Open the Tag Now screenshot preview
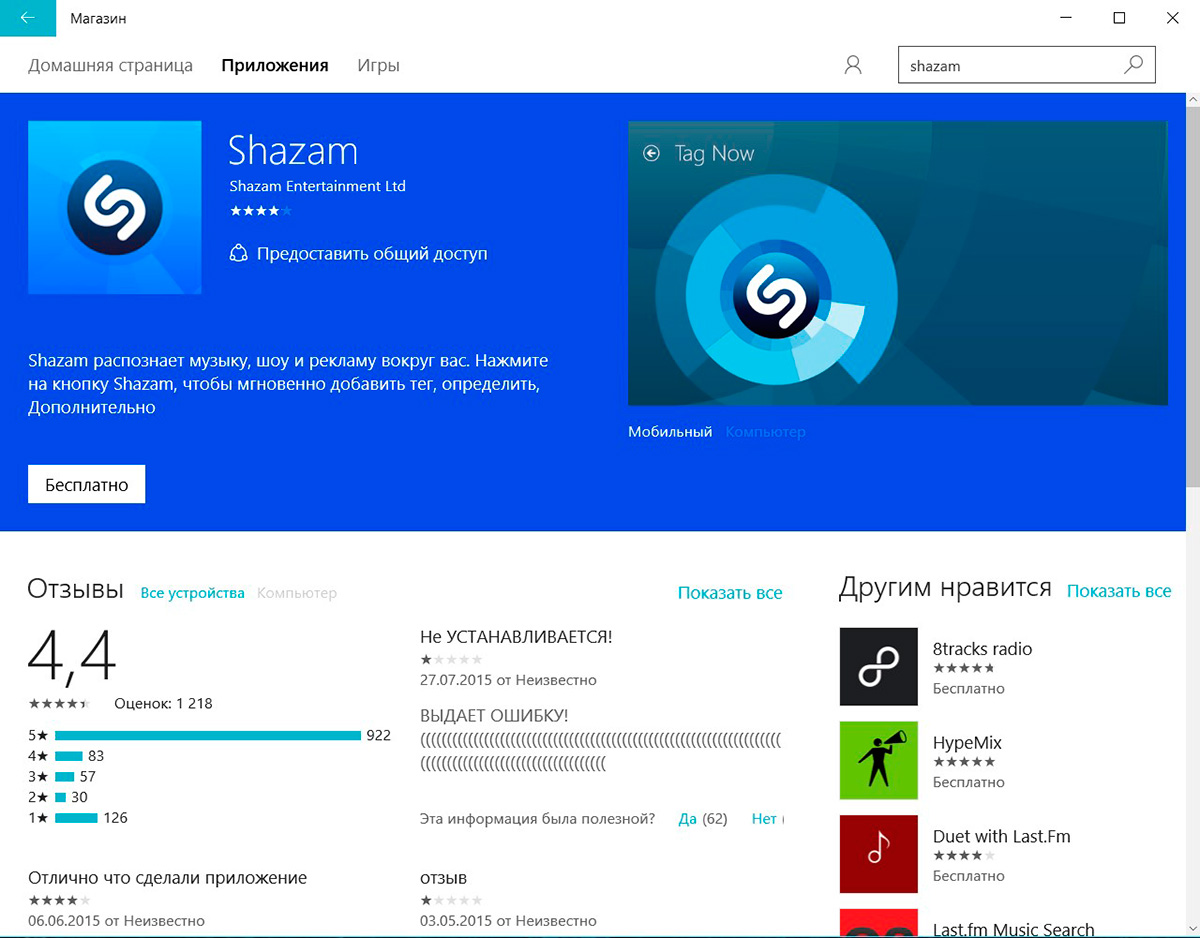This screenshot has width=1200, height=938. pos(898,263)
